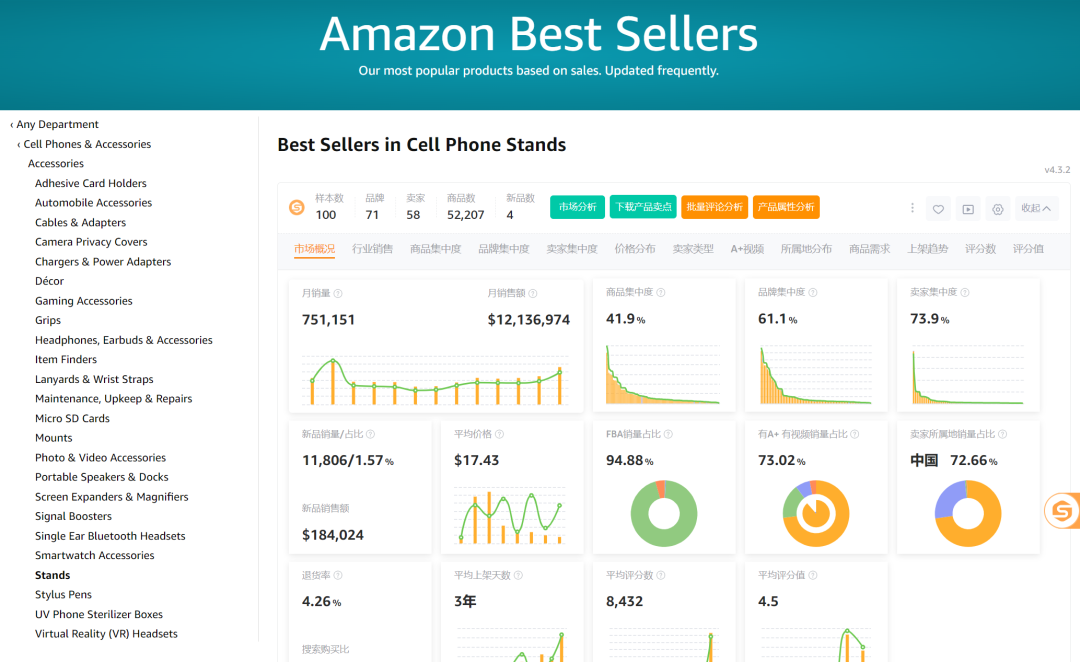Open Gaming Accessories category link
Viewport: 1080px width, 662px height.
[83, 301]
